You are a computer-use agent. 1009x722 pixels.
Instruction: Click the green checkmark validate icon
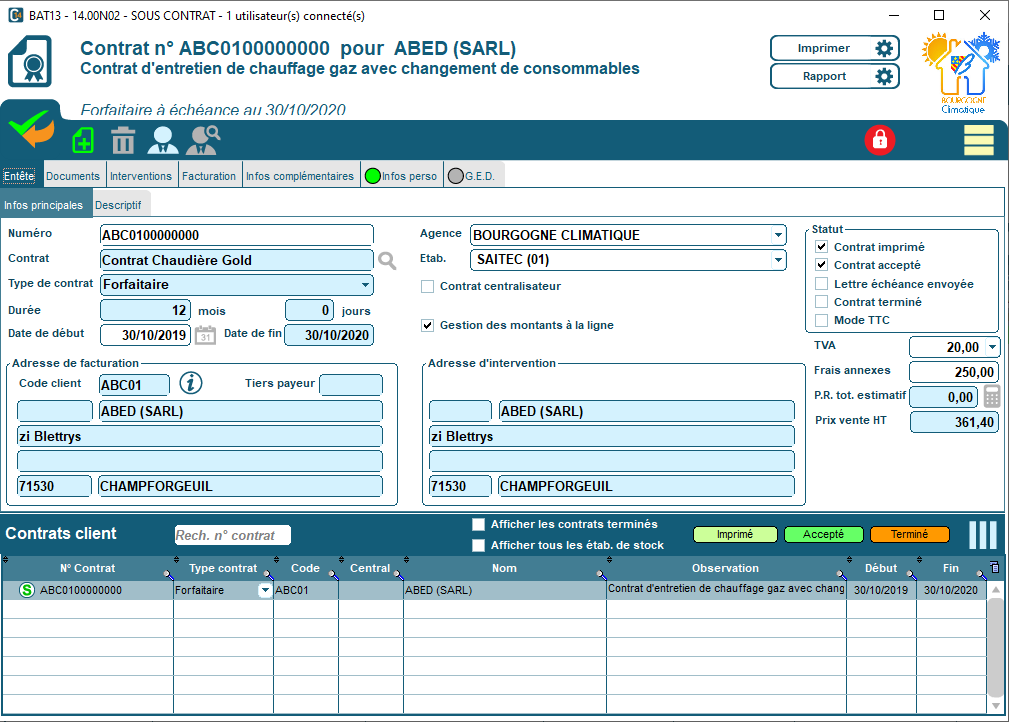(31, 130)
